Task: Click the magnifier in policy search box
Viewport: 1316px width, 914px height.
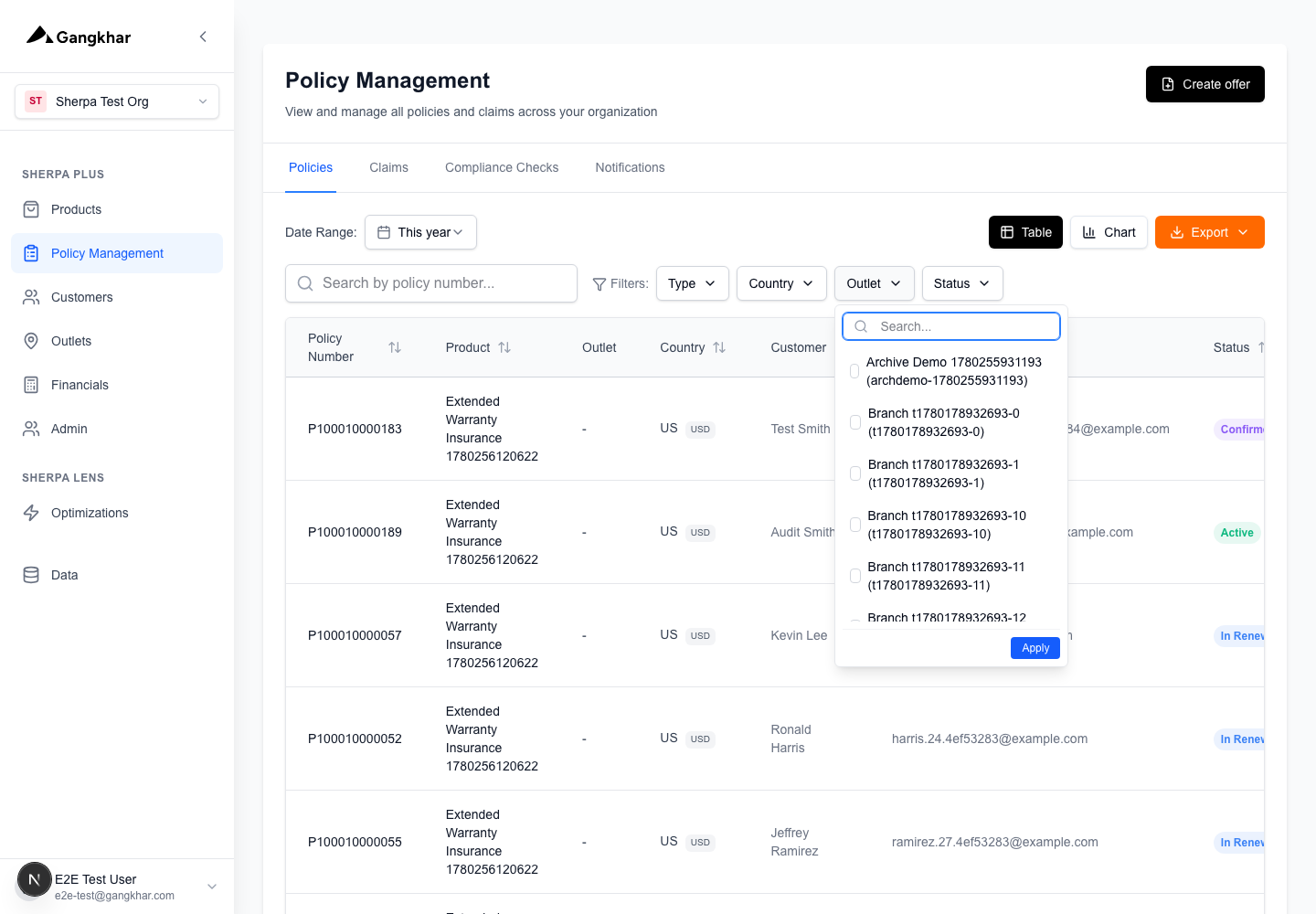Action: [305, 283]
